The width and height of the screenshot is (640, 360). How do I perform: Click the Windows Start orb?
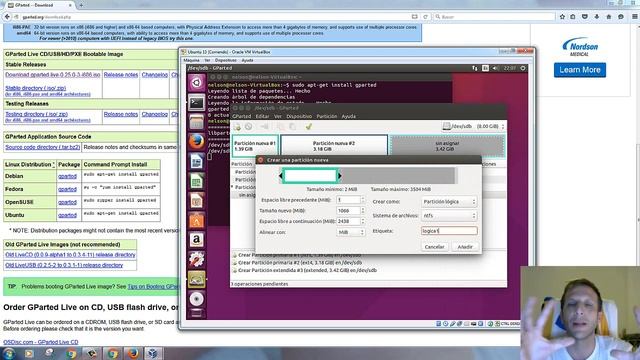coord(9,353)
